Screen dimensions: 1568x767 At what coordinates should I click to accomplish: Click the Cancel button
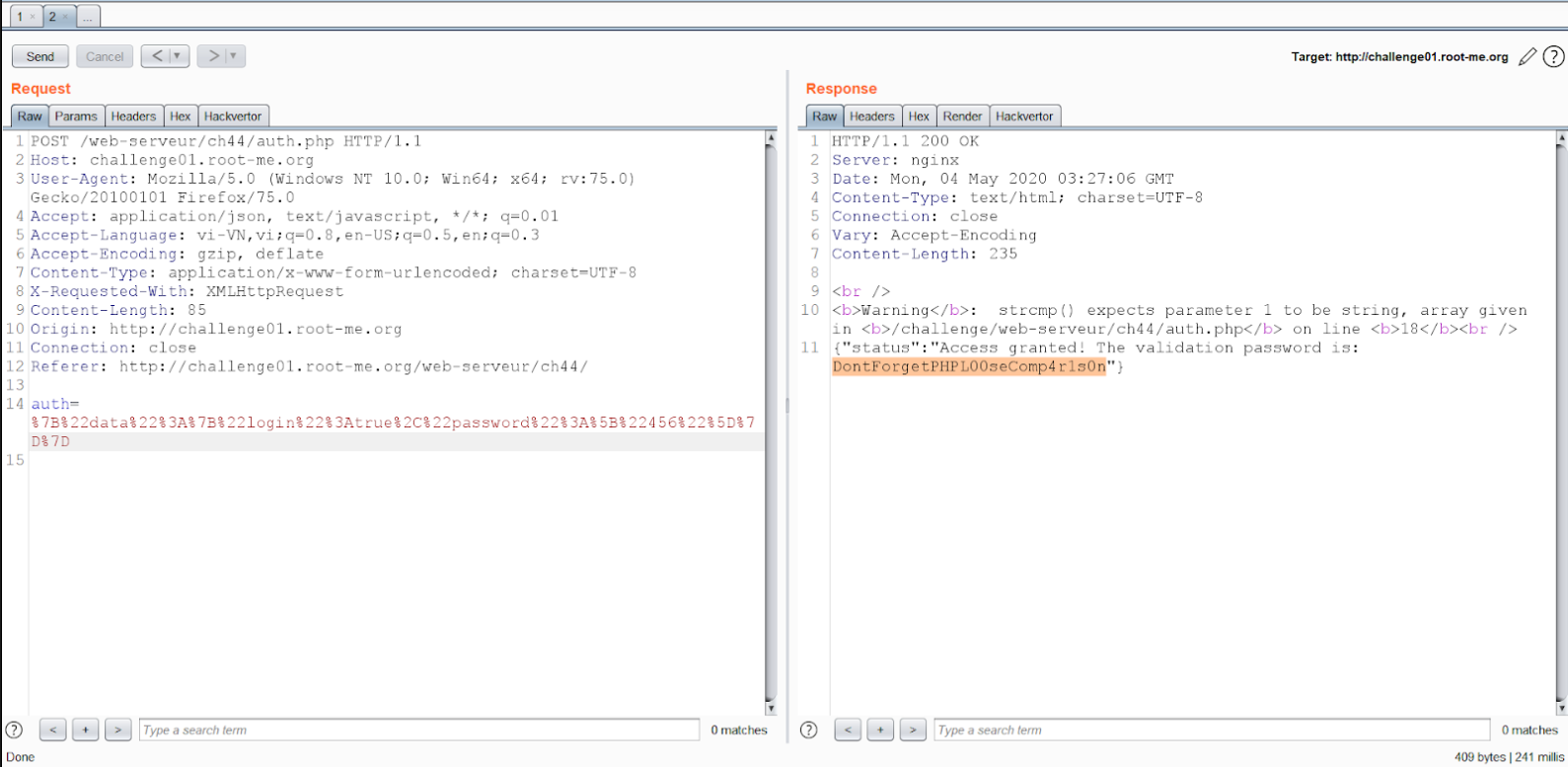(x=105, y=56)
